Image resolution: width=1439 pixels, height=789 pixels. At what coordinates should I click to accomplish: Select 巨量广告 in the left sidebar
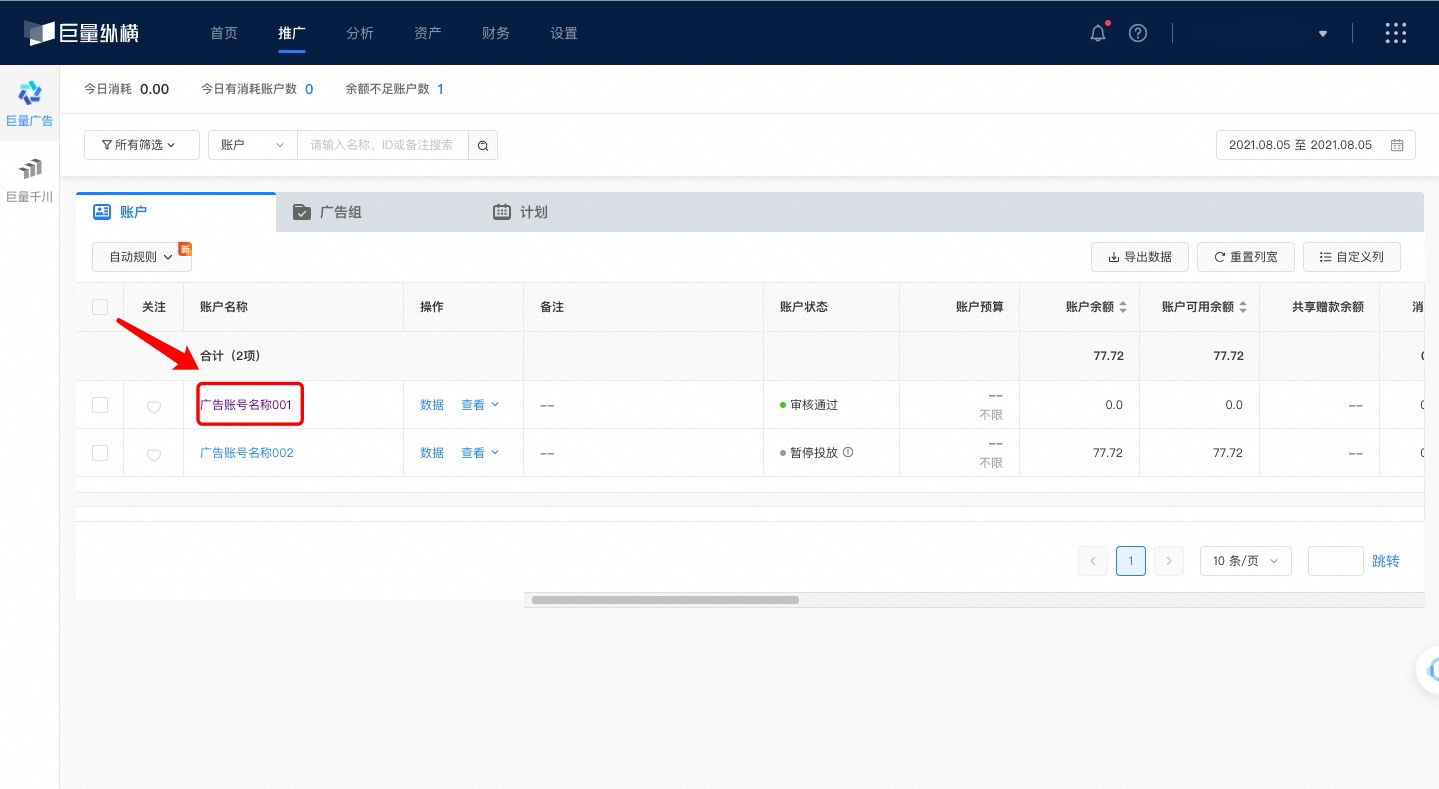(x=29, y=100)
